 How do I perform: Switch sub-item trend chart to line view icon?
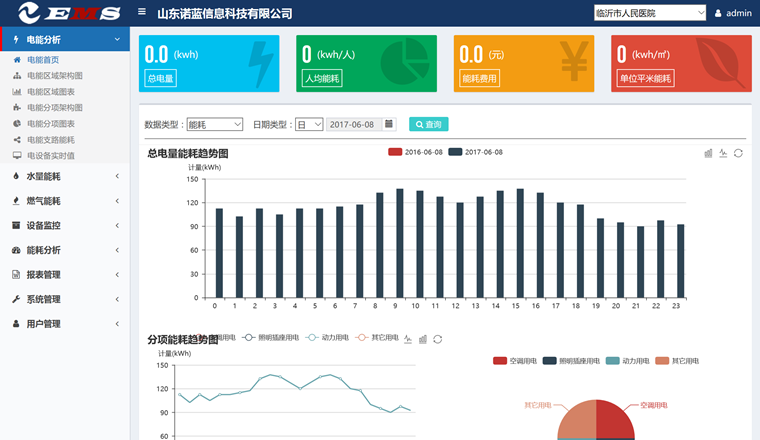pyautogui.click(x=408, y=339)
